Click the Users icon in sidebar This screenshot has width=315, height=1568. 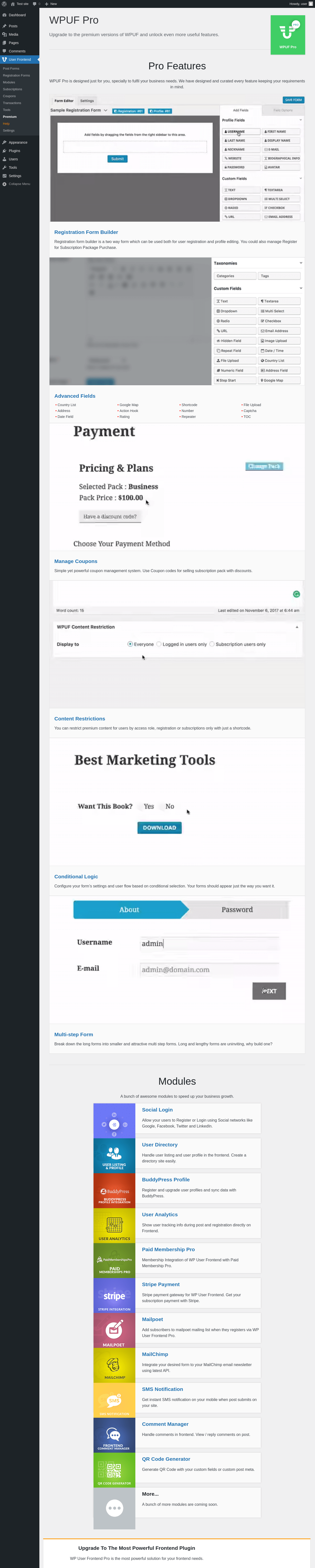[4, 159]
